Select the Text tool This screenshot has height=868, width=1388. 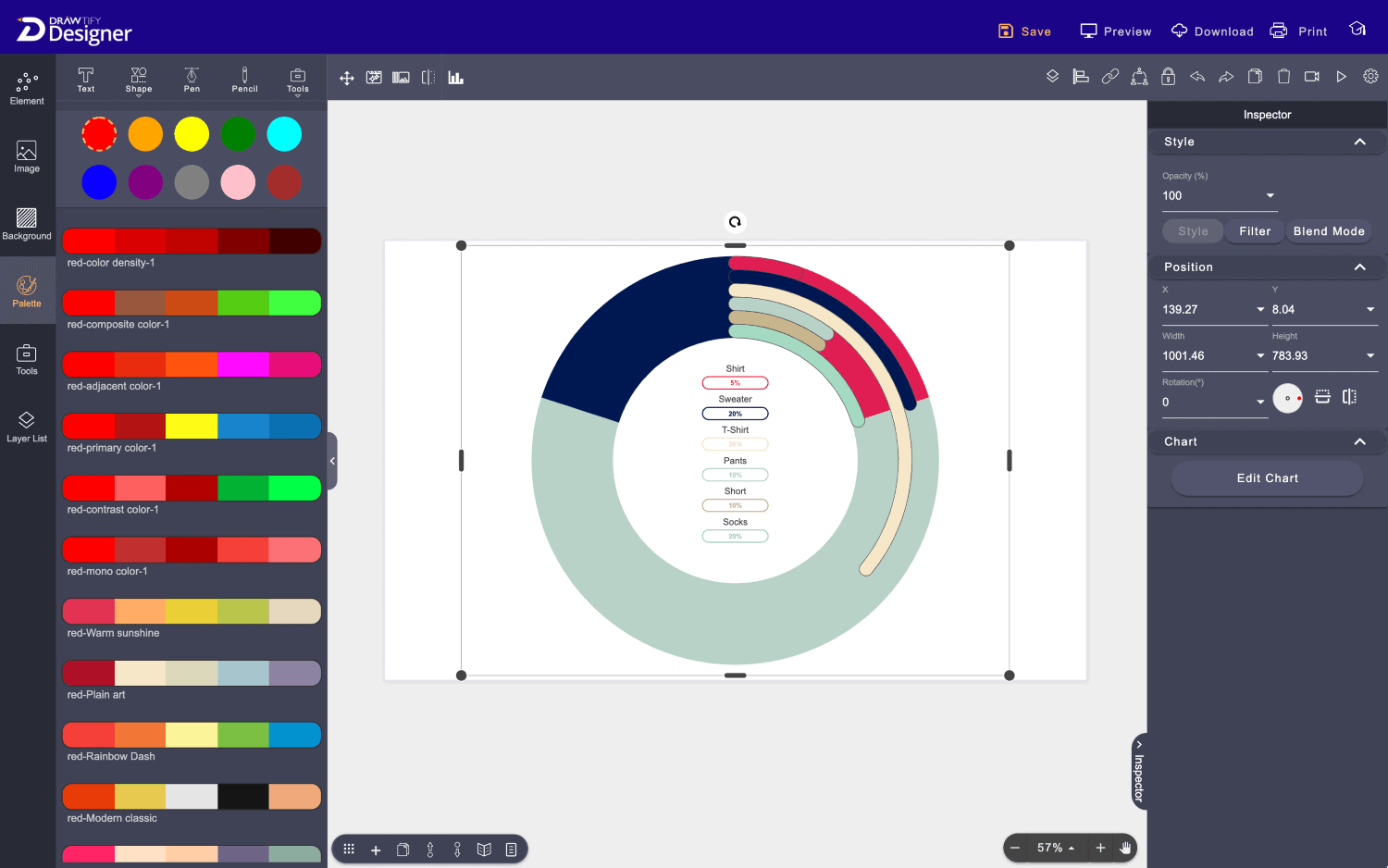85,80
